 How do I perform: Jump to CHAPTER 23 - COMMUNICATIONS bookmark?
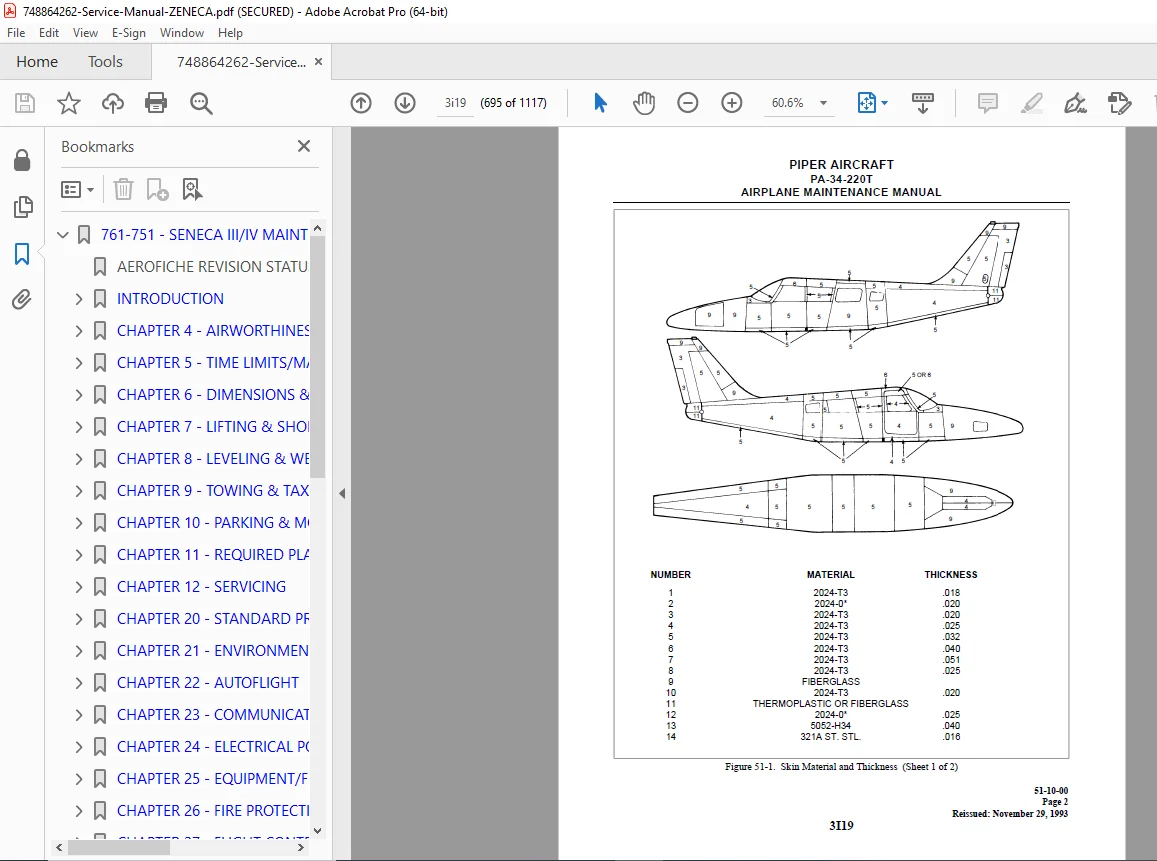click(x=213, y=715)
